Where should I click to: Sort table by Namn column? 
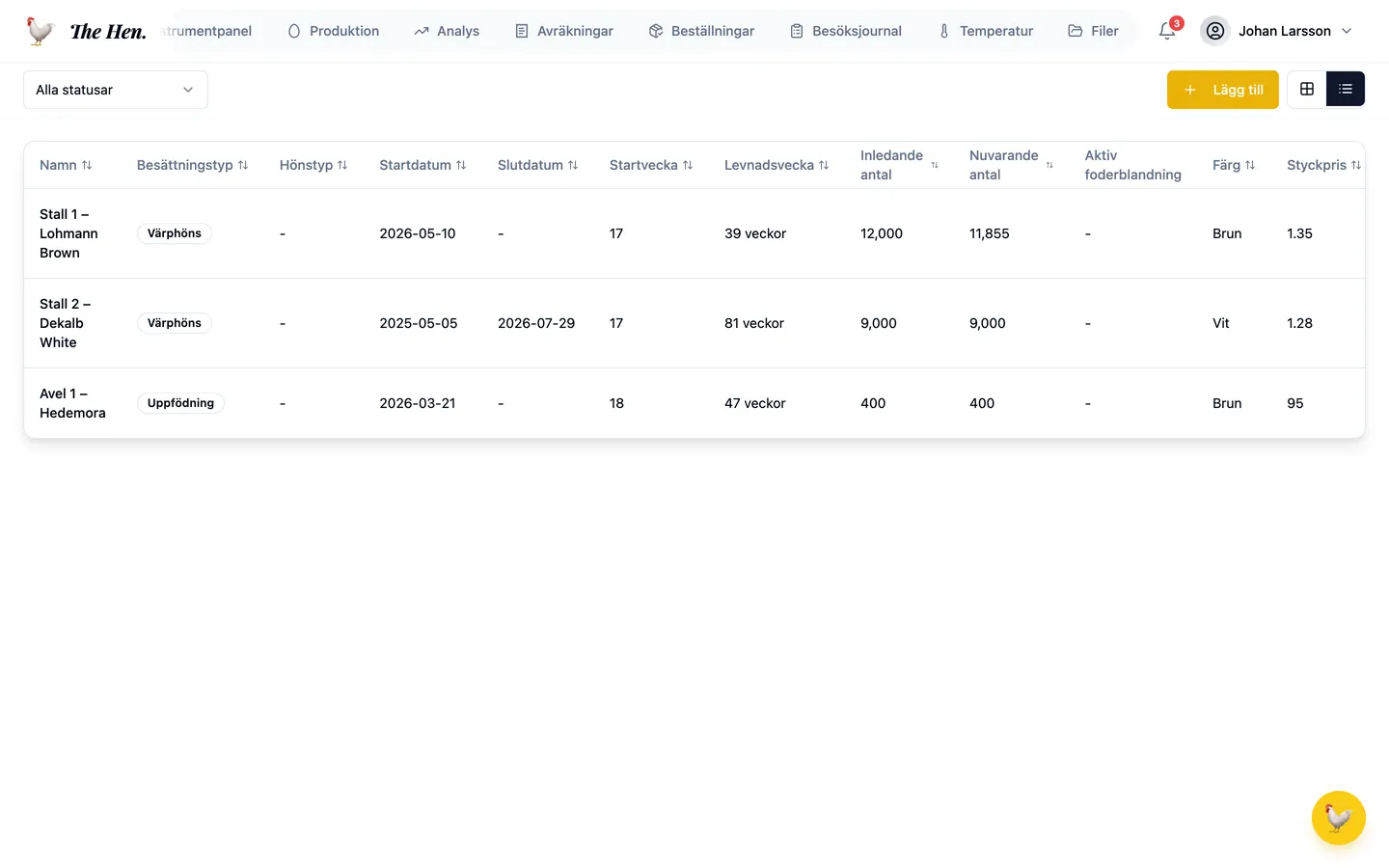coord(66,165)
